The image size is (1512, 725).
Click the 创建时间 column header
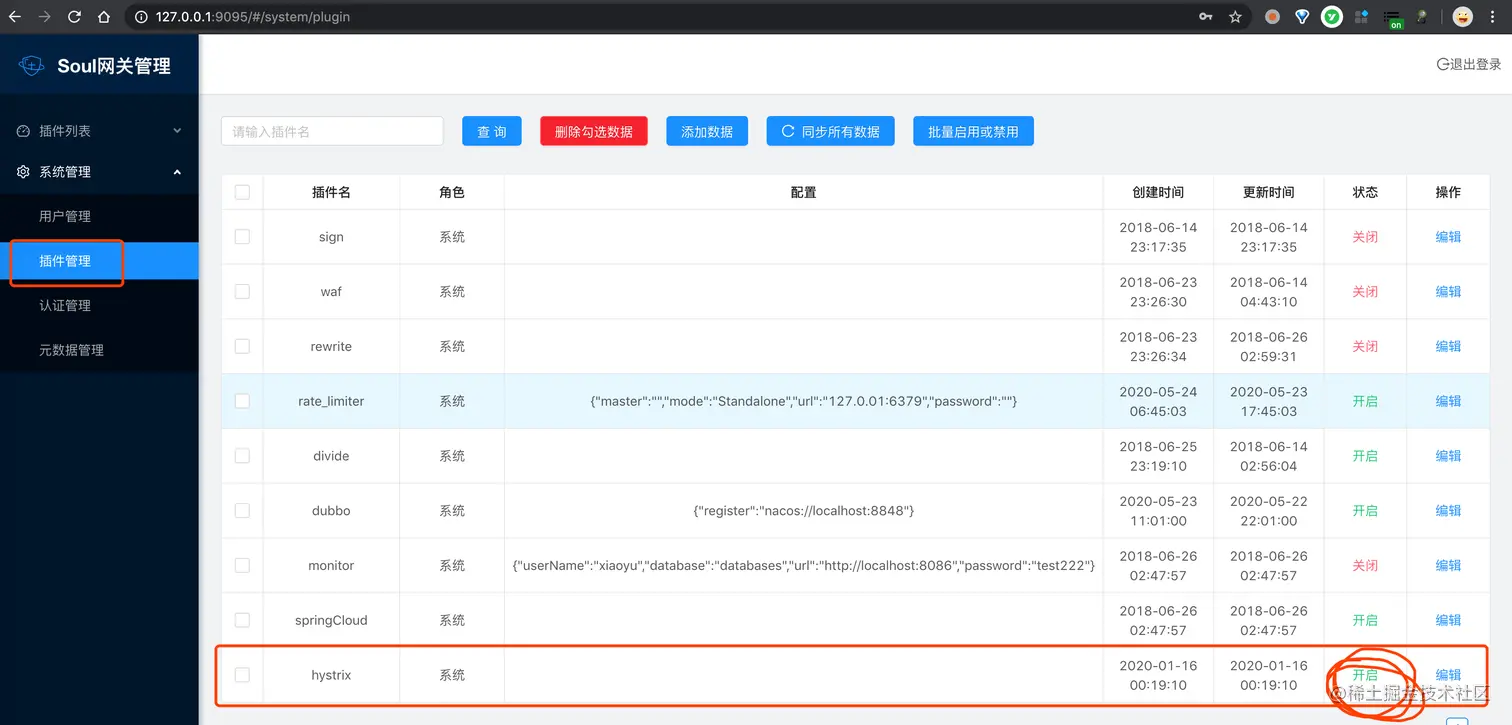click(x=1158, y=192)
